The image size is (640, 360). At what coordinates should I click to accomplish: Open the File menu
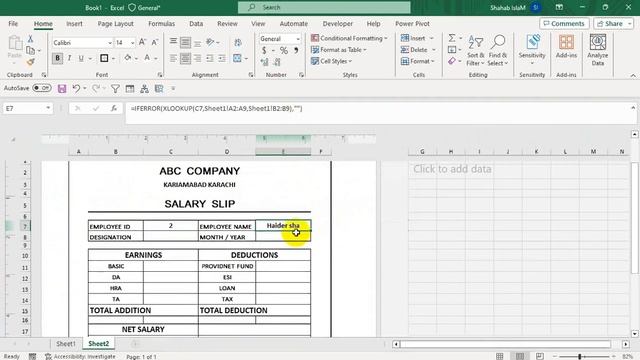(13, 24)
